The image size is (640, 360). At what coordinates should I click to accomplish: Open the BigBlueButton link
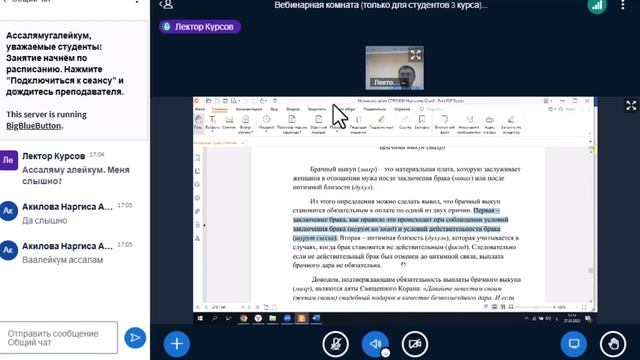pos(33,126)
